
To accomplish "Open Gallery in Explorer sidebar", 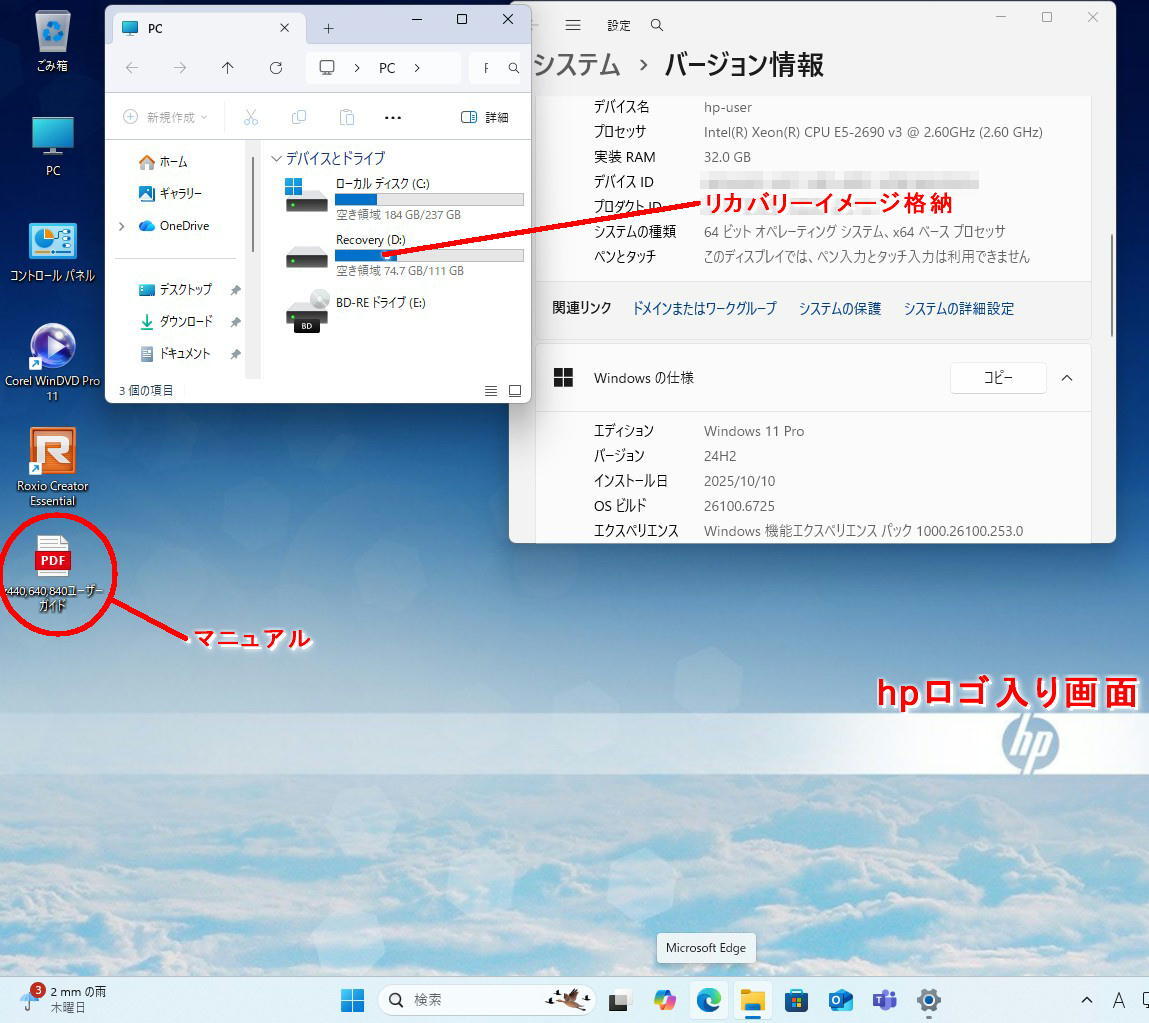I will (x=170, y=193).
